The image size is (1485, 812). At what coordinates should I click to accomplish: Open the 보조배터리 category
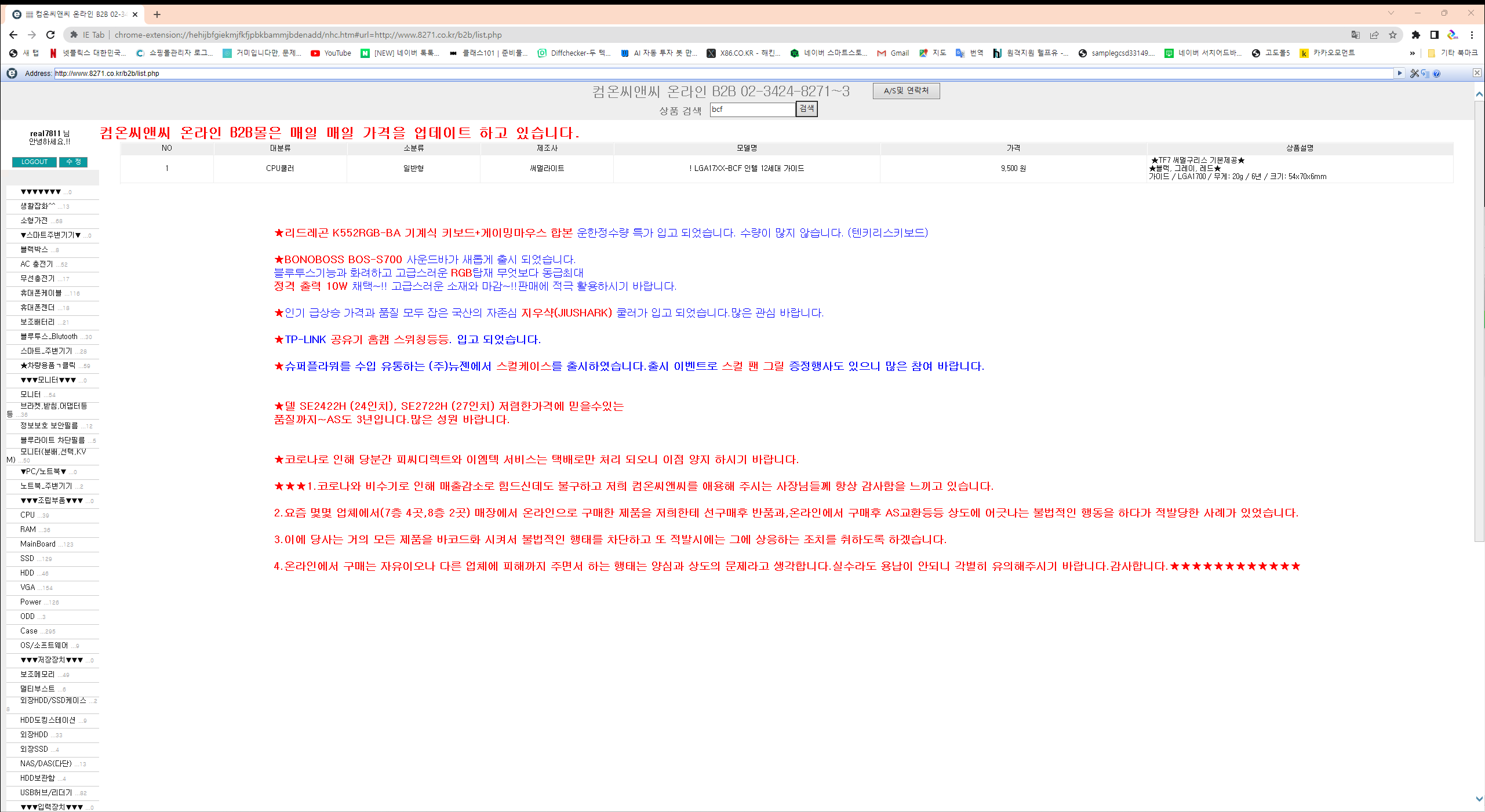click(38, 322)
